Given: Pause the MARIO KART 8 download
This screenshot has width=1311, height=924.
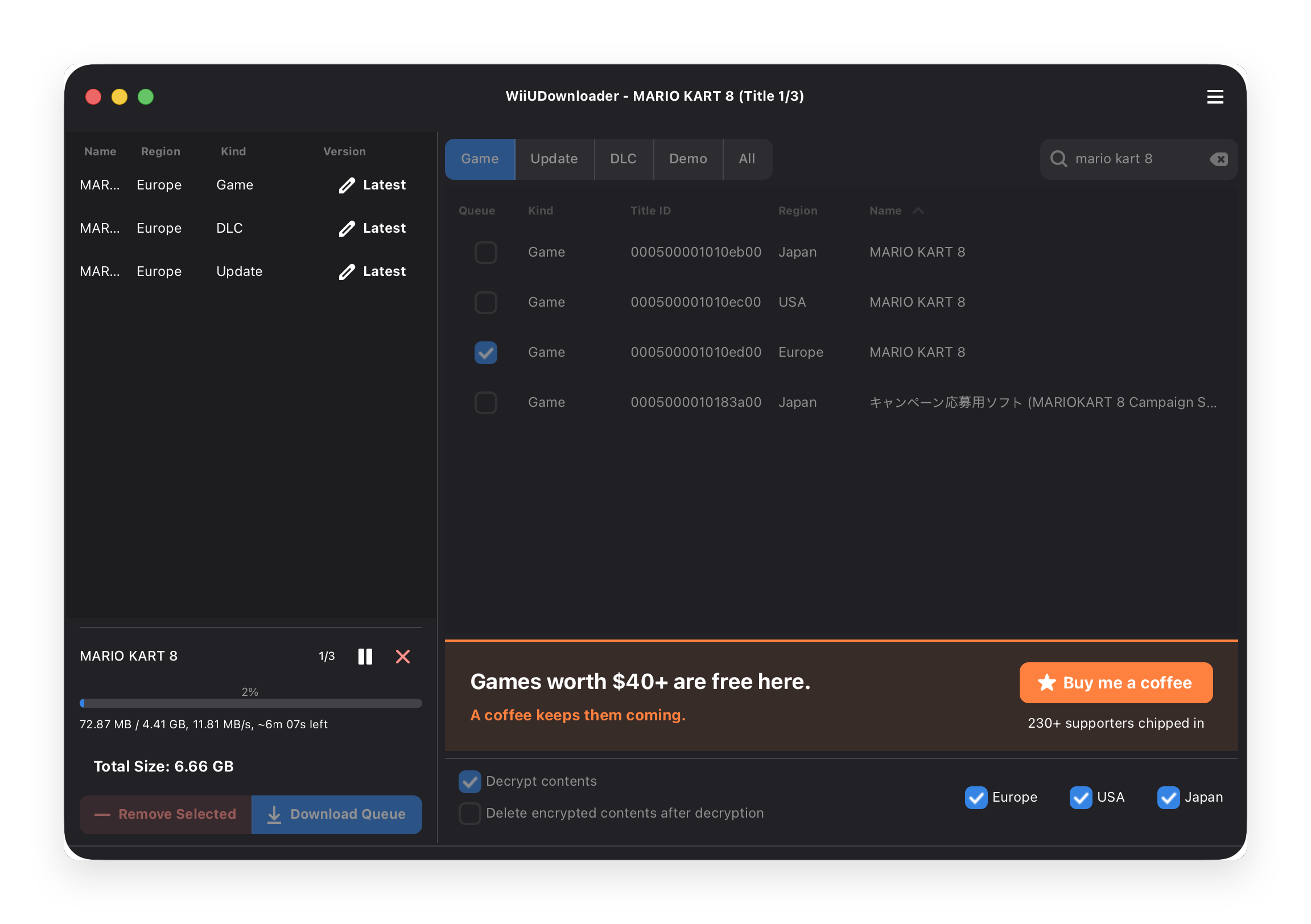Looking at the screenshot, I should coord(365,656).
